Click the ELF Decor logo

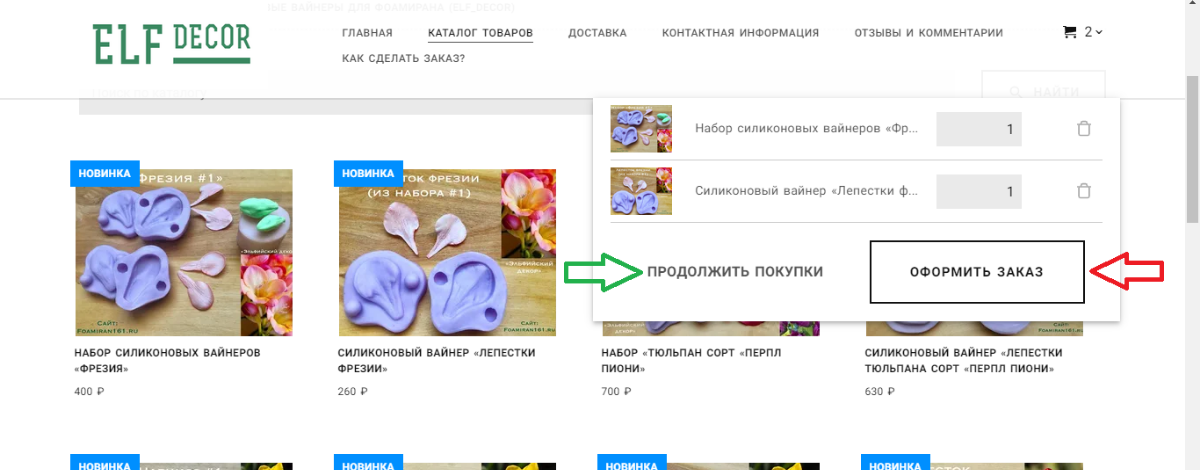[171, 43]
